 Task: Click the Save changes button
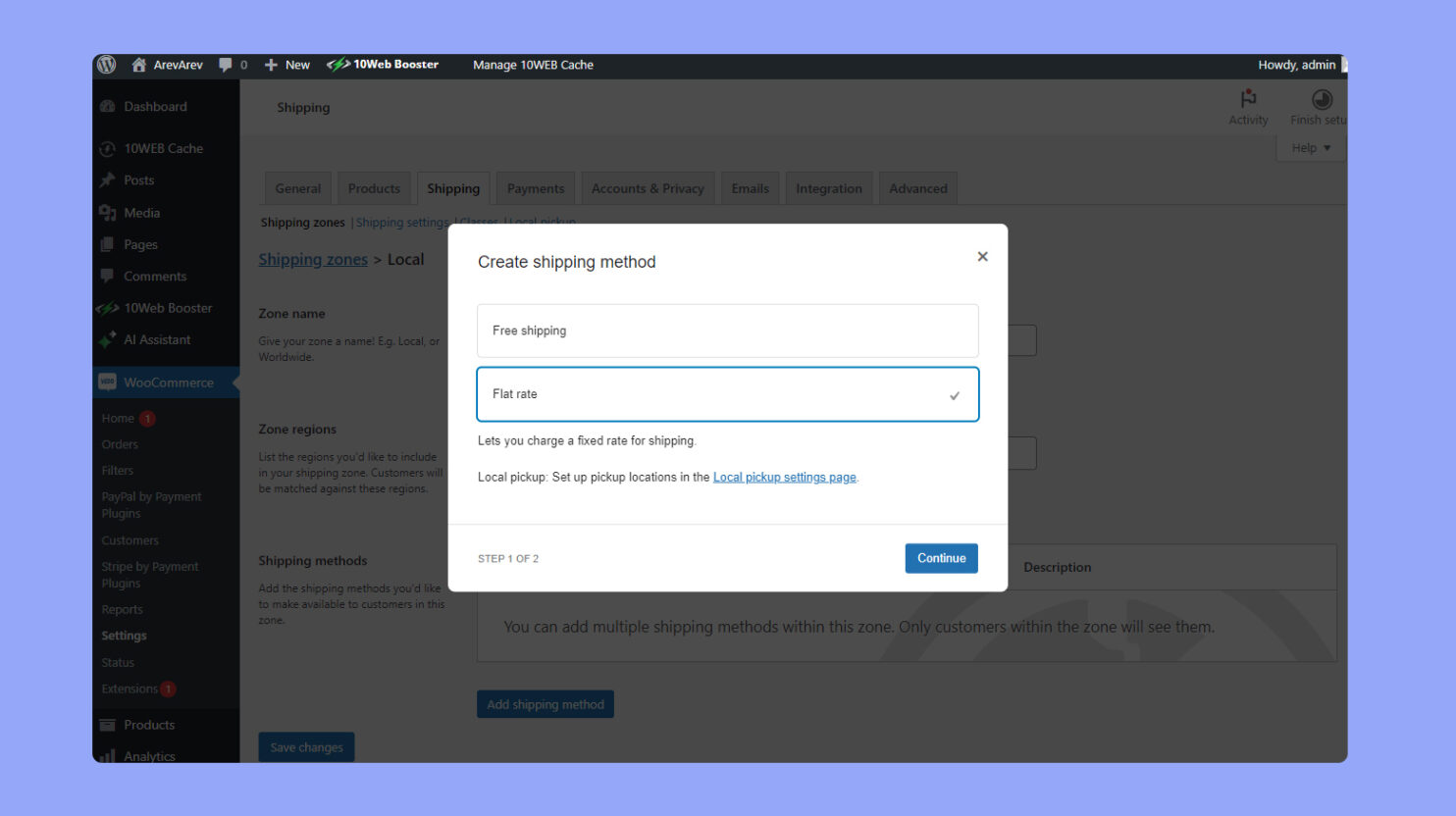305,746
